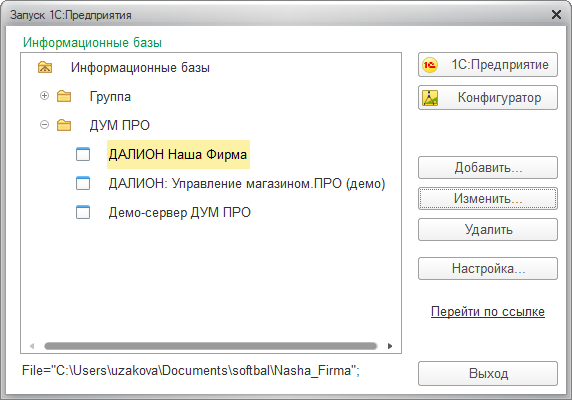Image resolution: width=572 pixels, height=400 pixels.
Task: Click the icon beside ДАЛИОН: Управление магазином.ПРО
Action: [83, 183]
